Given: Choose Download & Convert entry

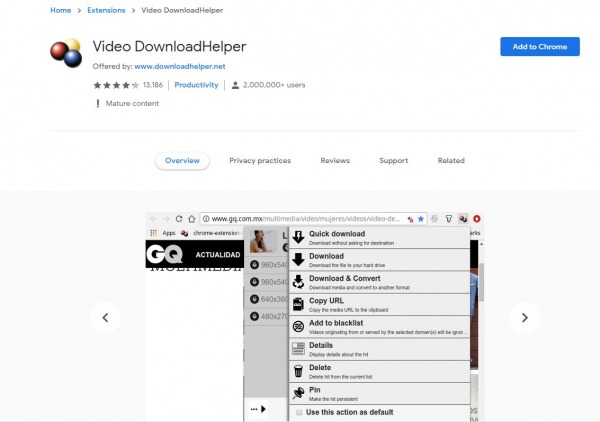Looking at the screenshot, I should (x=380, y=282).
